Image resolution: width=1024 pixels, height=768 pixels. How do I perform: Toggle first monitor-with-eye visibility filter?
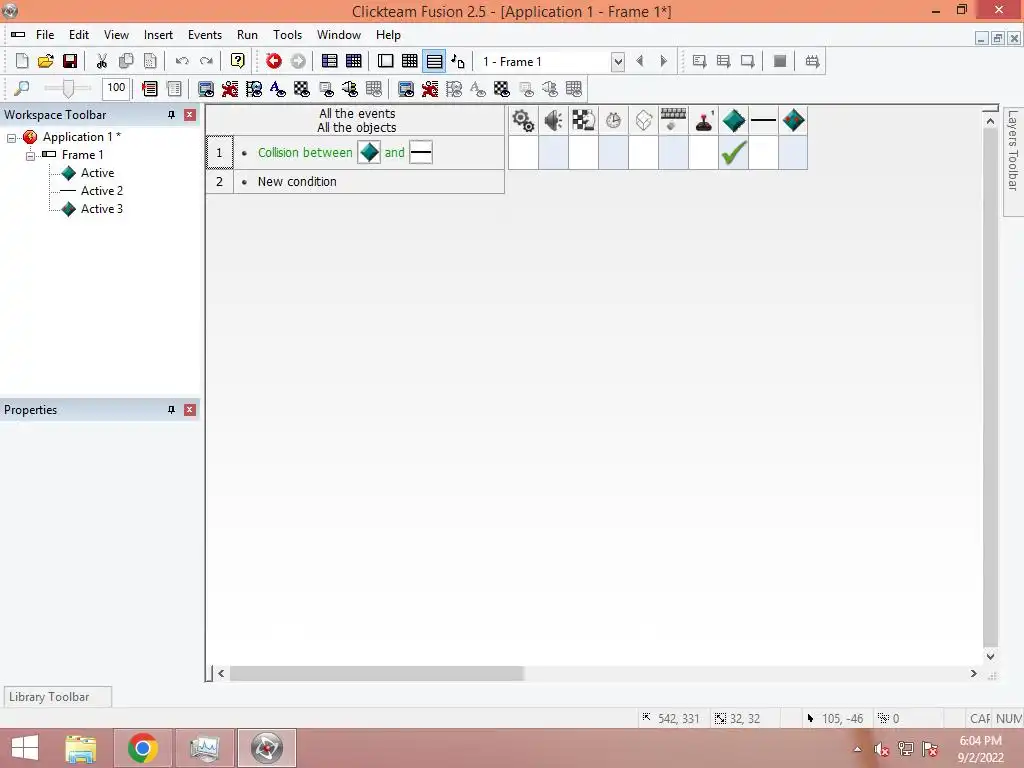pyautogui.click(x=206, y=89)
